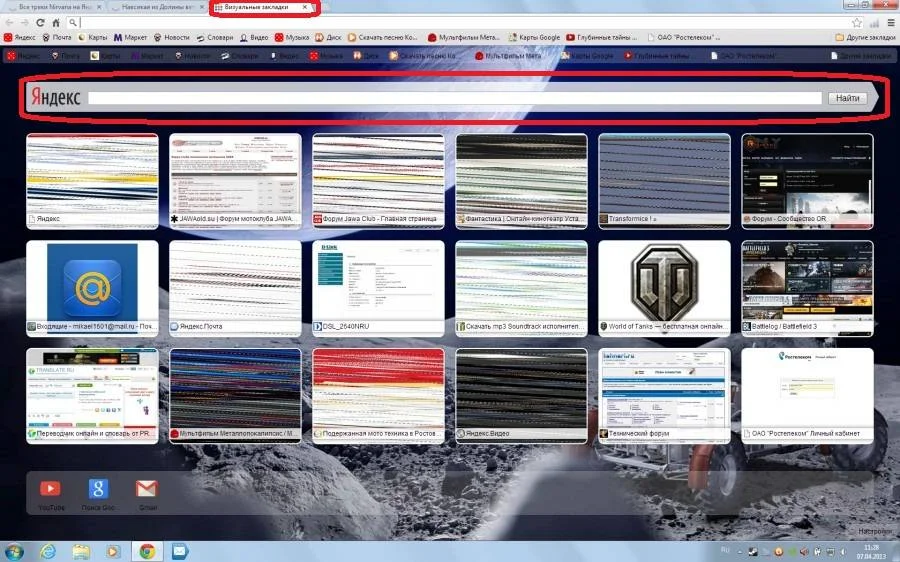Reload the page with the refresh icon

[x=40, y=23]
